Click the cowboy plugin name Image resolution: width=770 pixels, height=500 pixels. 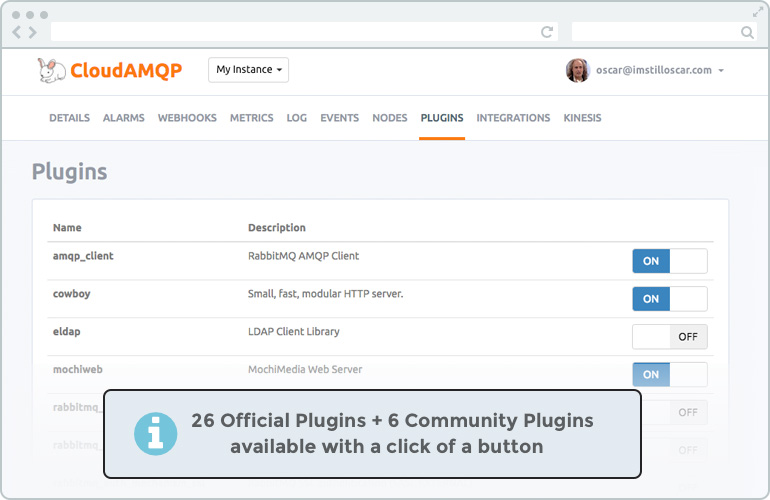point(72,294)
